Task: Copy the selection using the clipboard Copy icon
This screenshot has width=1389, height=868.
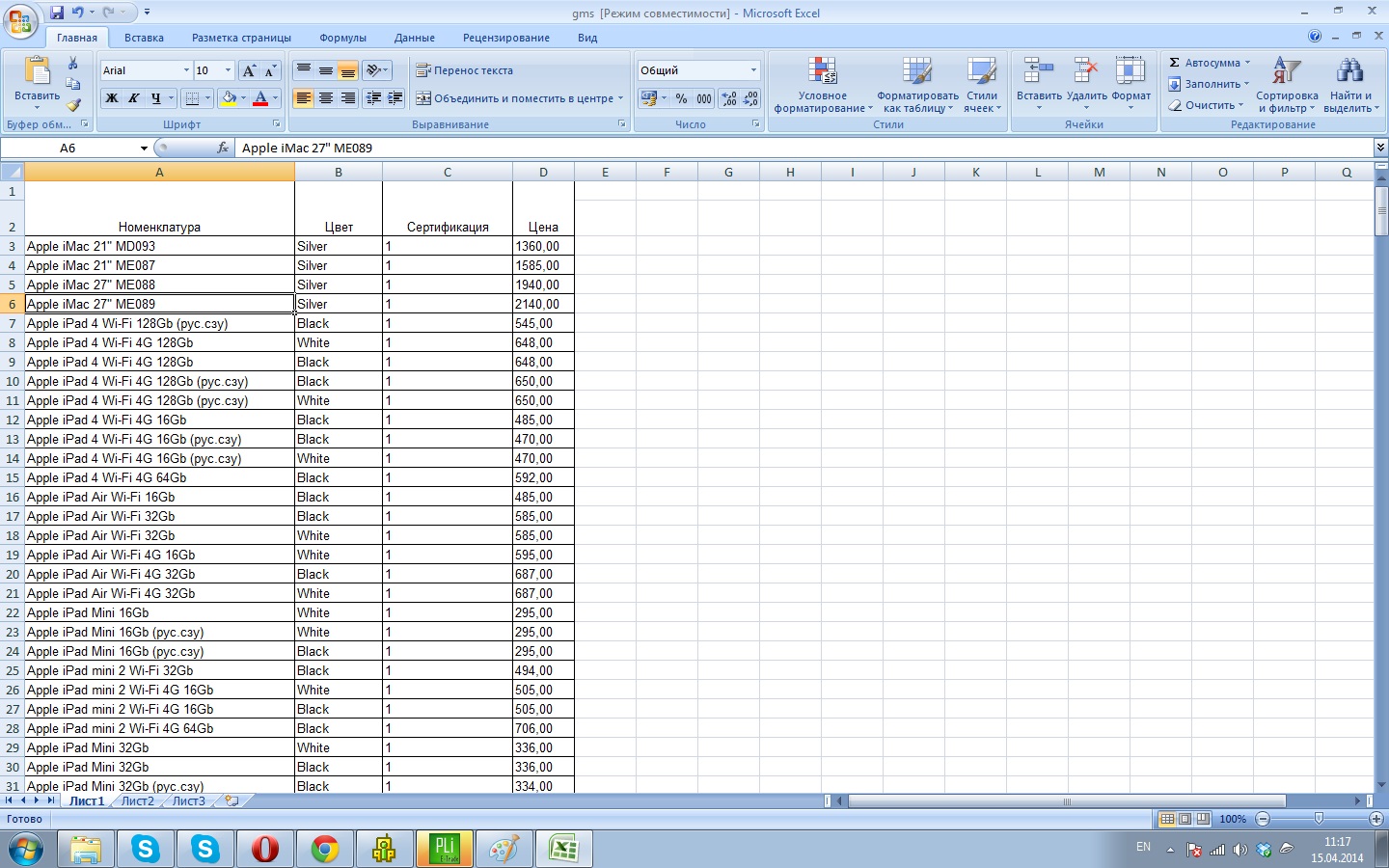Action: point(72,84)
